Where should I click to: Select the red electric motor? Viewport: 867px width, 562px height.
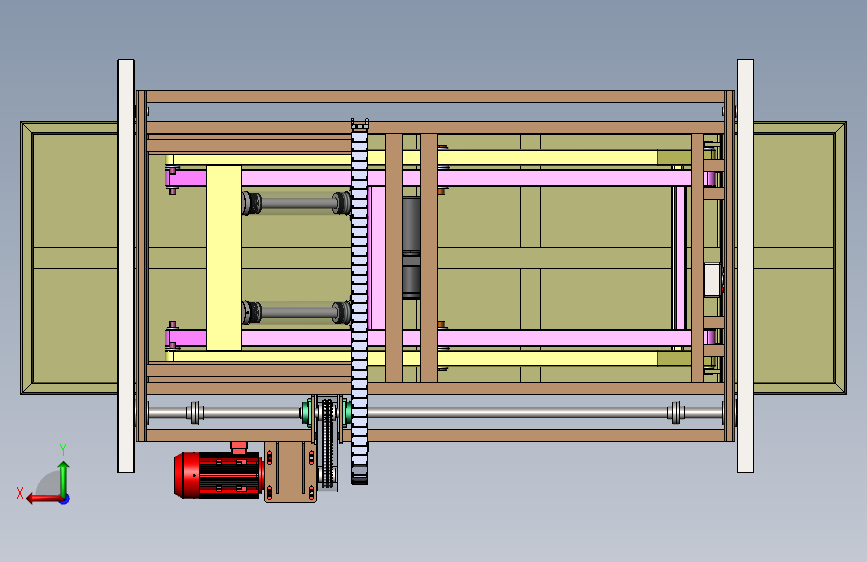point(218,475)
